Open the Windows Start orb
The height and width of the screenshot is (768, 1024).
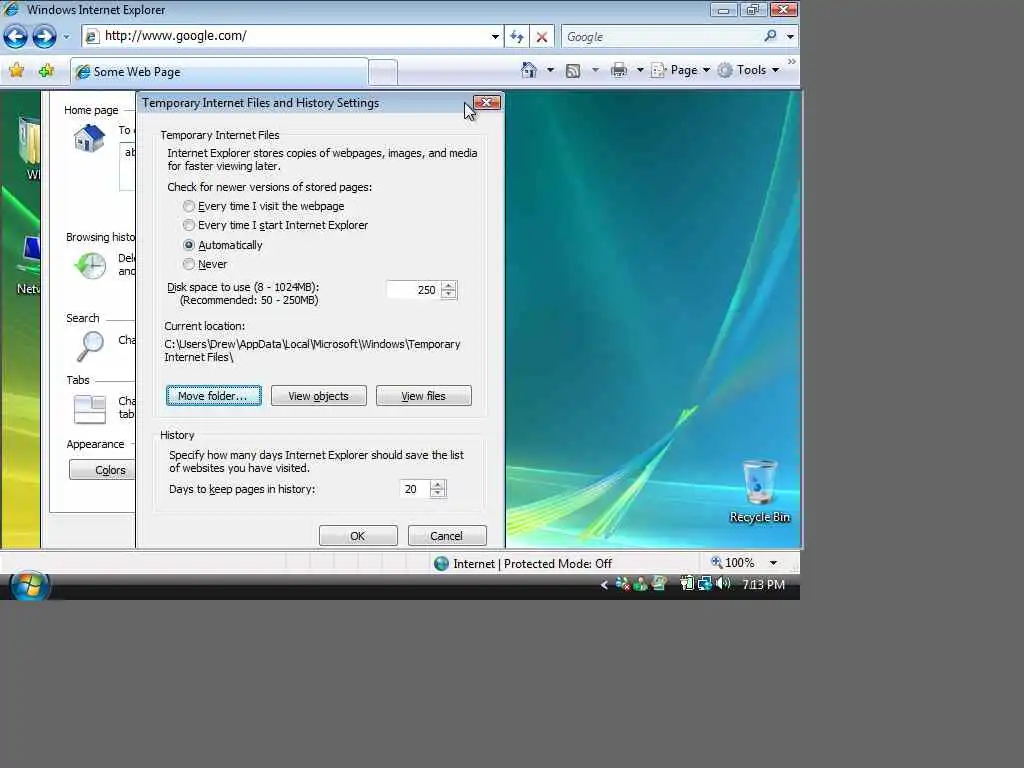click(29, 585)
